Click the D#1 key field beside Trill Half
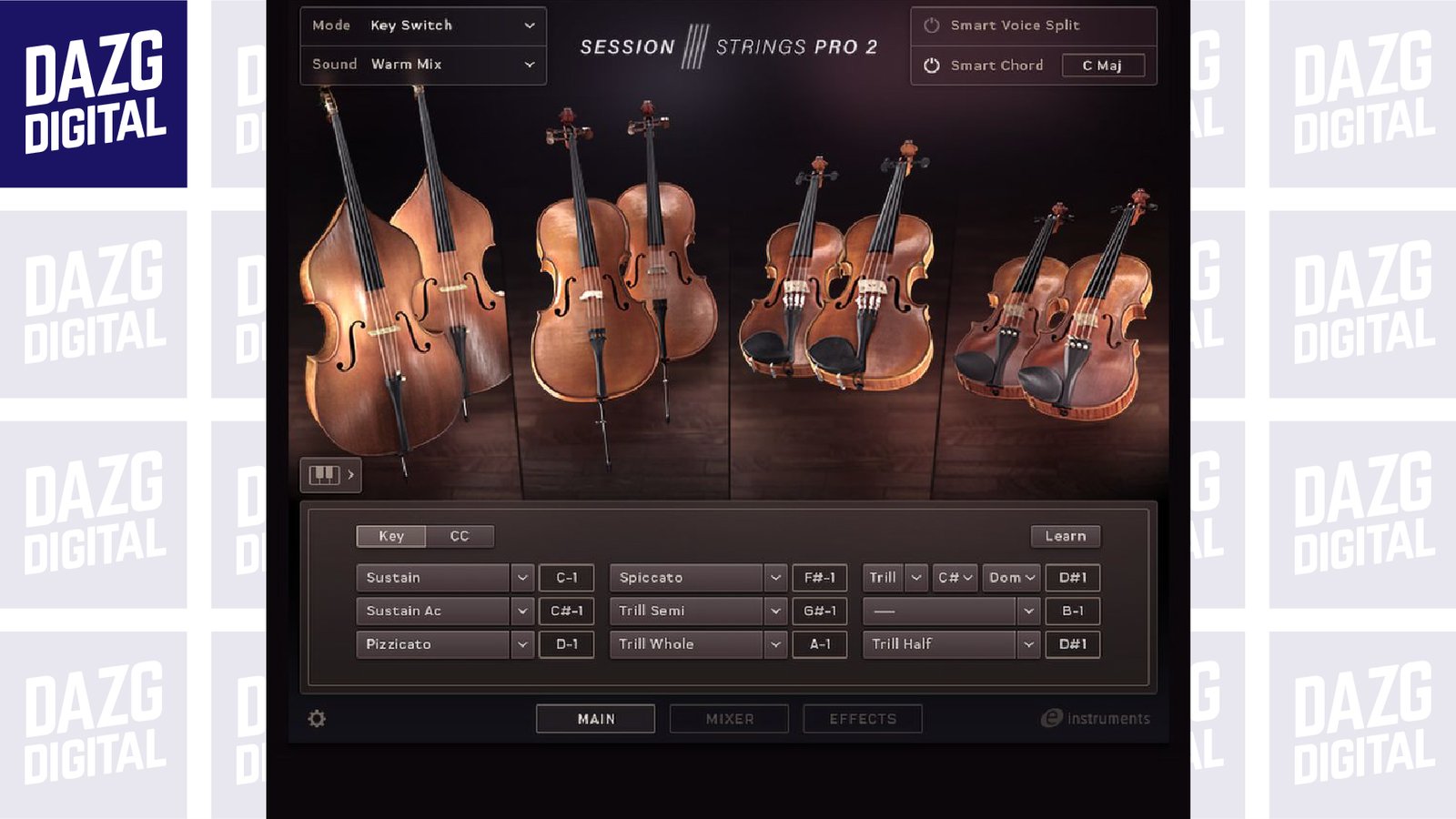Screen dimensions: 1456x819 [x=1073, y=644]
